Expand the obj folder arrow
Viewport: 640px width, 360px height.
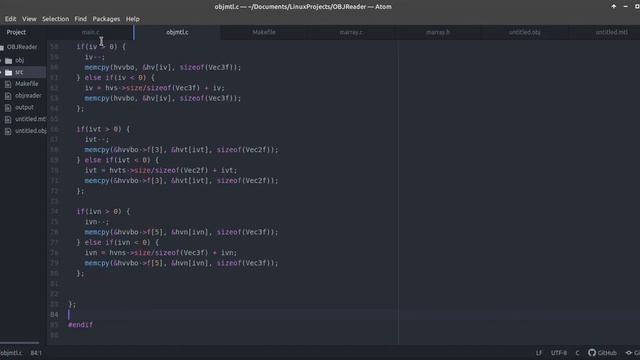coord(1,60)
